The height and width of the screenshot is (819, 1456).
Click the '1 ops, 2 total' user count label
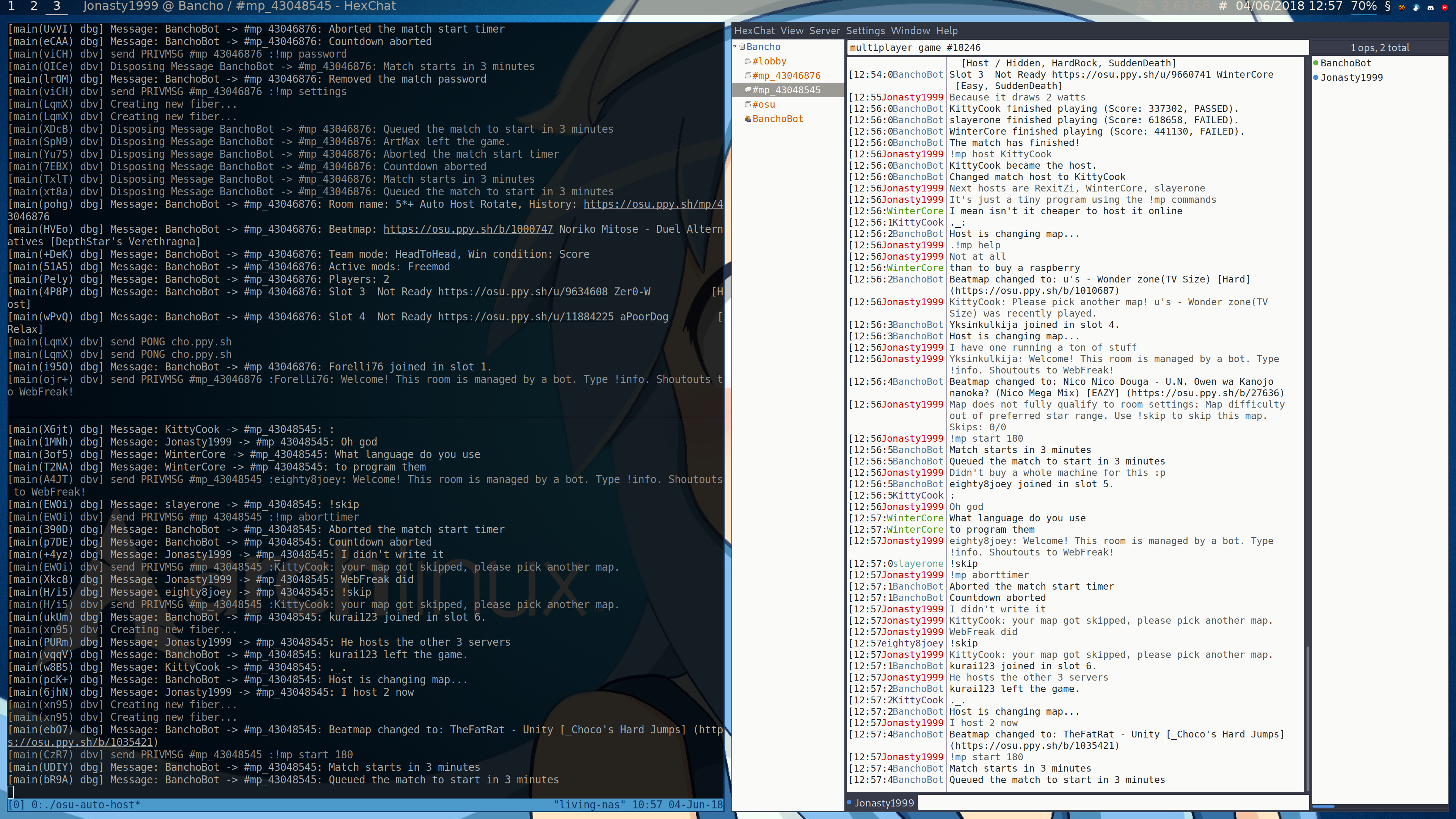click(x=1380, y=48)
